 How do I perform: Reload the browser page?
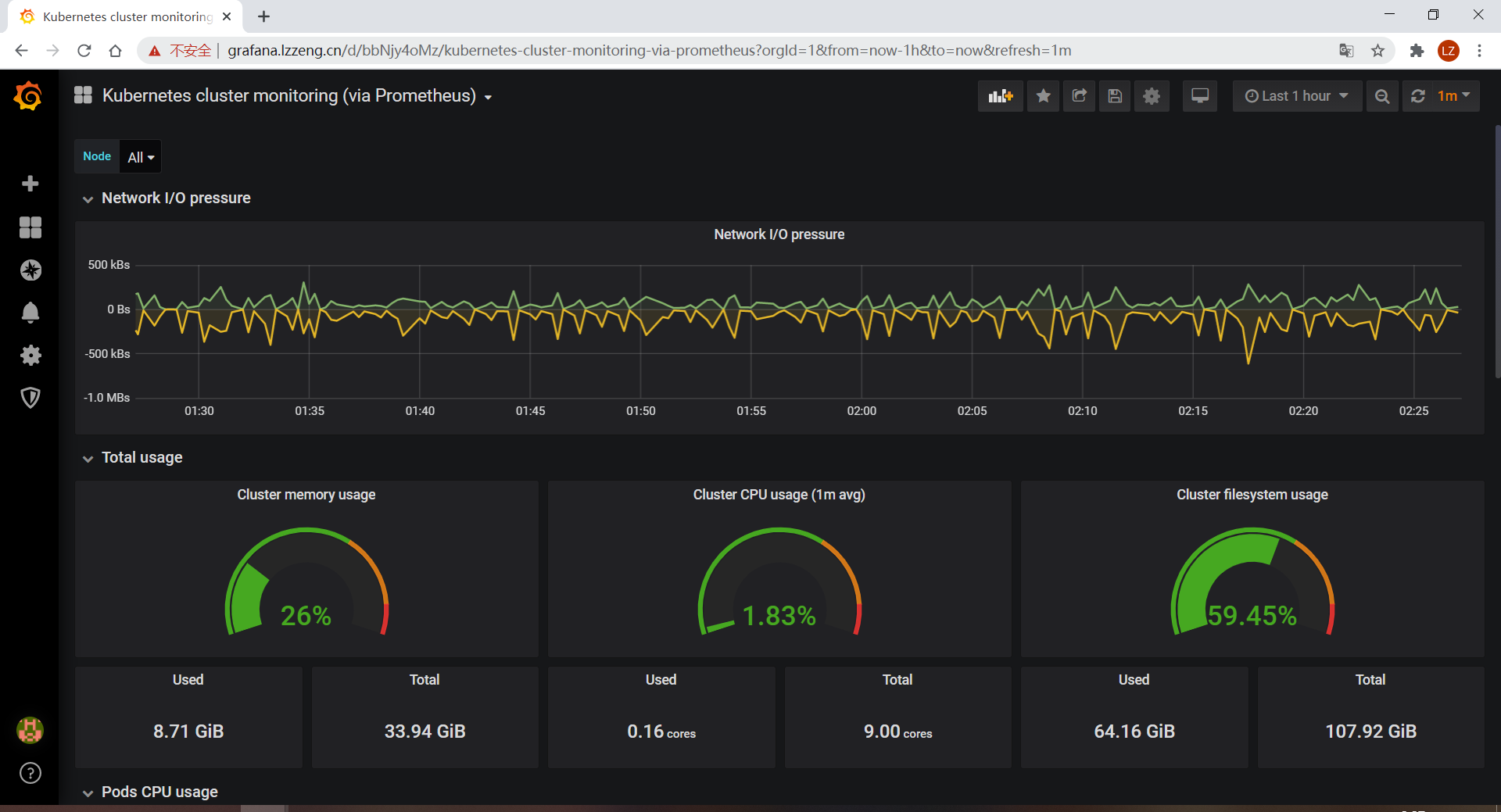(84, 51)
